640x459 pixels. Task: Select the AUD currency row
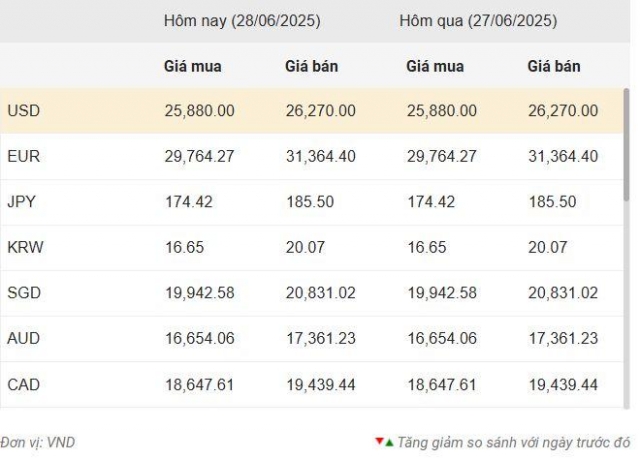click(312, 339)
